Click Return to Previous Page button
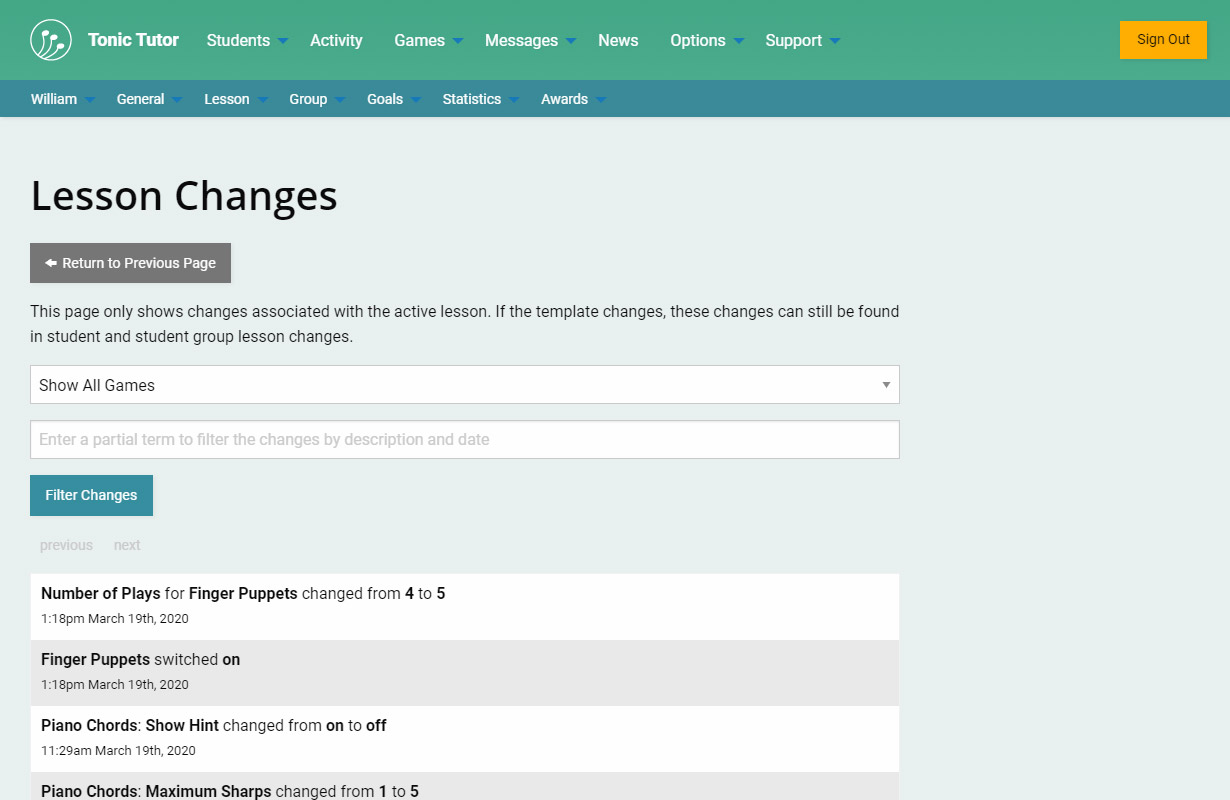This screenshot has width=1230, height=800. point(131,263)
